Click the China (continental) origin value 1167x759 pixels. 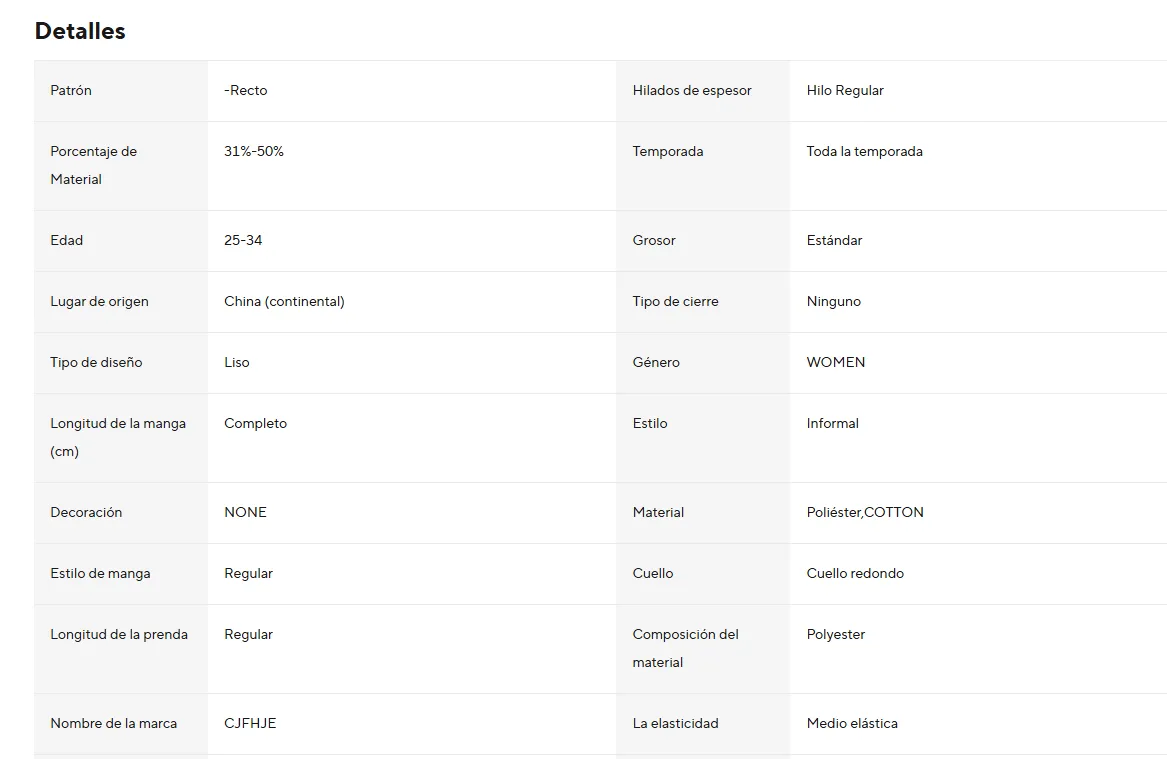tap(284, 301)
